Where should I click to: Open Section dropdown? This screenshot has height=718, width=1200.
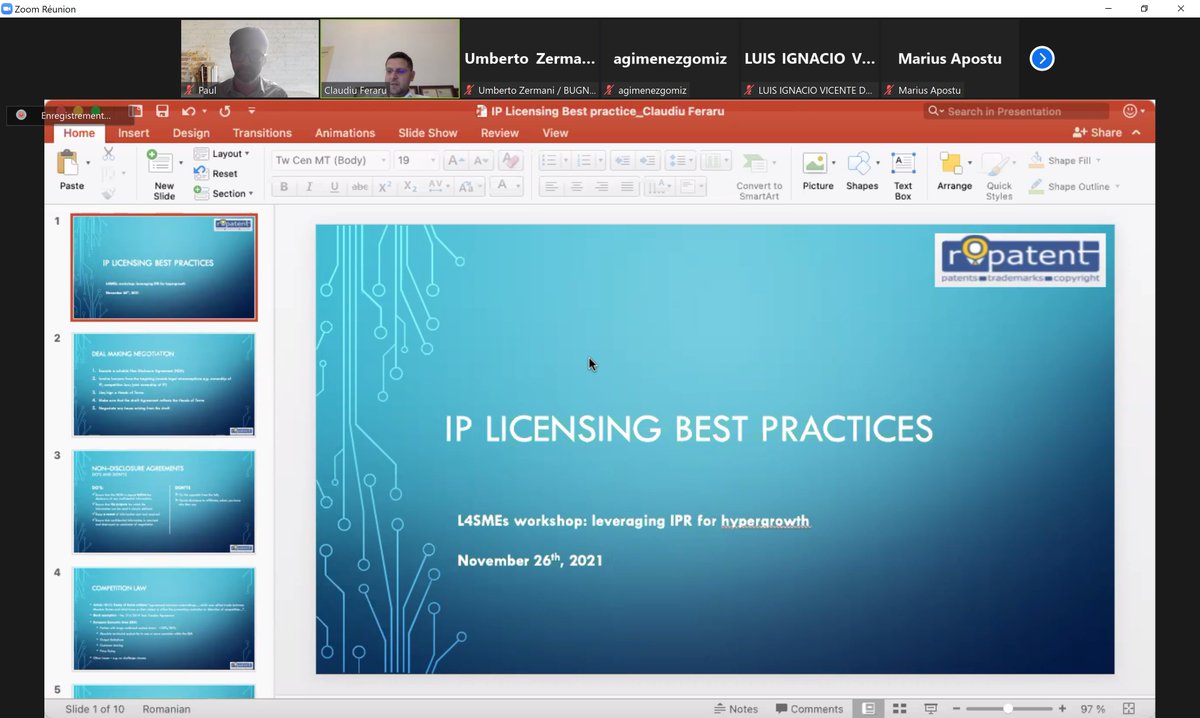tap(223, 193)
